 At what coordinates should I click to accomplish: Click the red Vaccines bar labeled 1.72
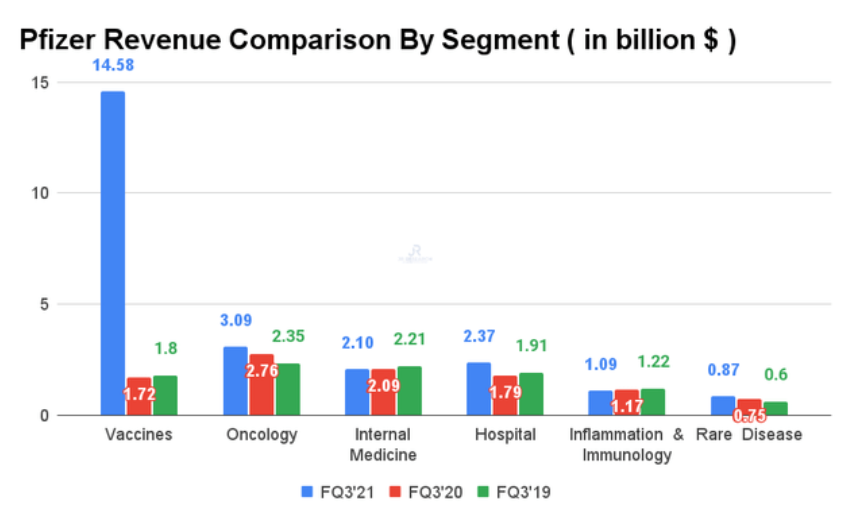(139, 396)
